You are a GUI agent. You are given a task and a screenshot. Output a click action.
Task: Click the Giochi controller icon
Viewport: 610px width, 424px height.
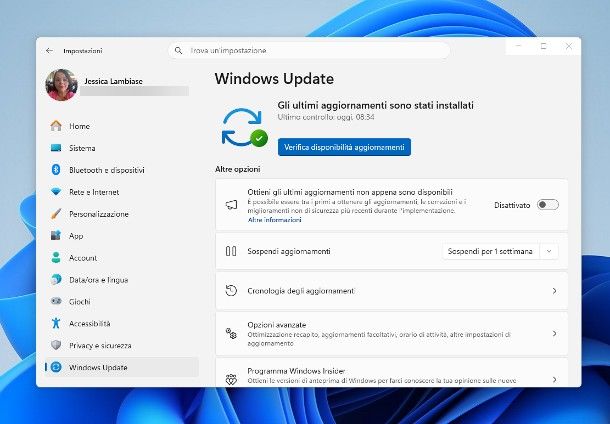pyautogui.click(x=56, y=301)
